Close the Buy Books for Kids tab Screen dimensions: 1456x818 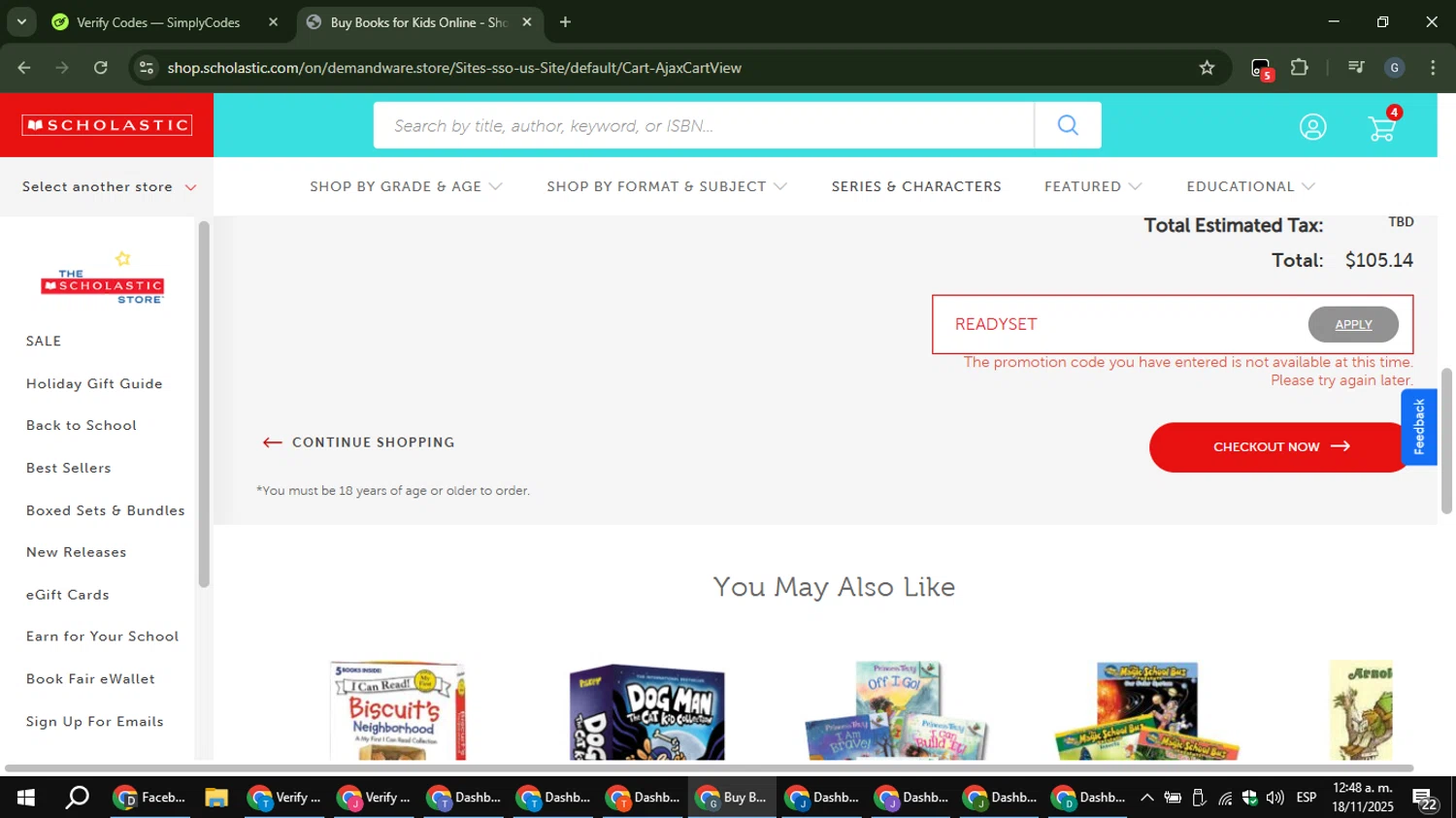527,21
